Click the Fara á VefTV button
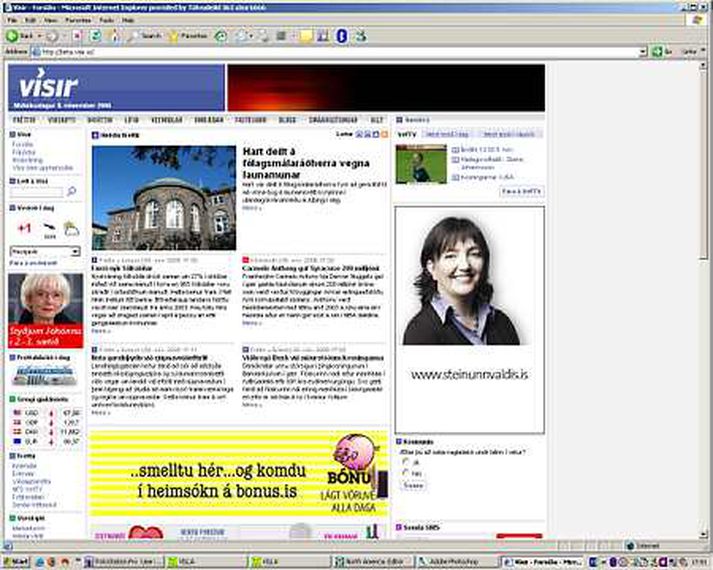This screenshot has width=713, height=570. click(x=522, y=191)
